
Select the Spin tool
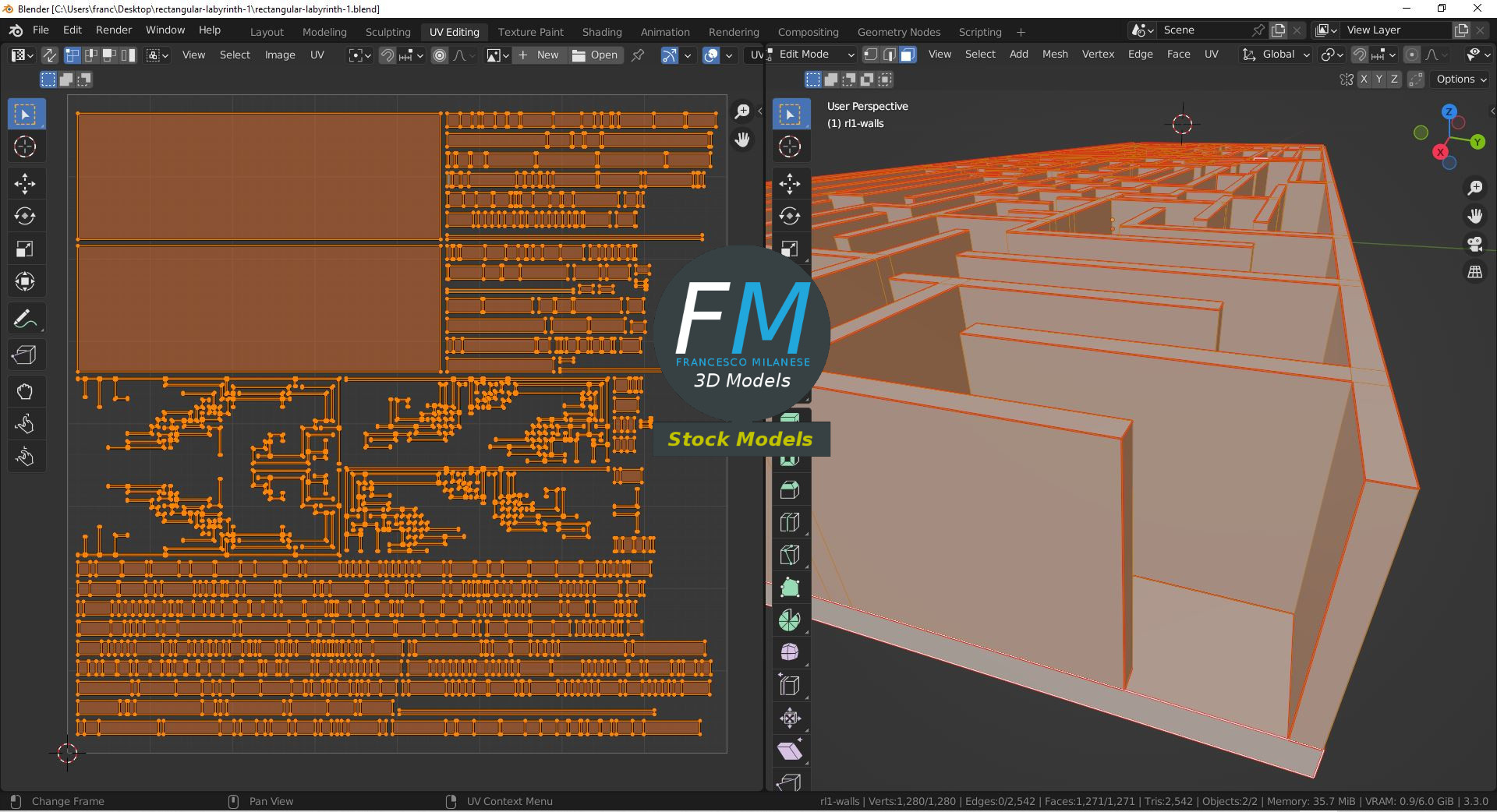click(x=790, y=620)
